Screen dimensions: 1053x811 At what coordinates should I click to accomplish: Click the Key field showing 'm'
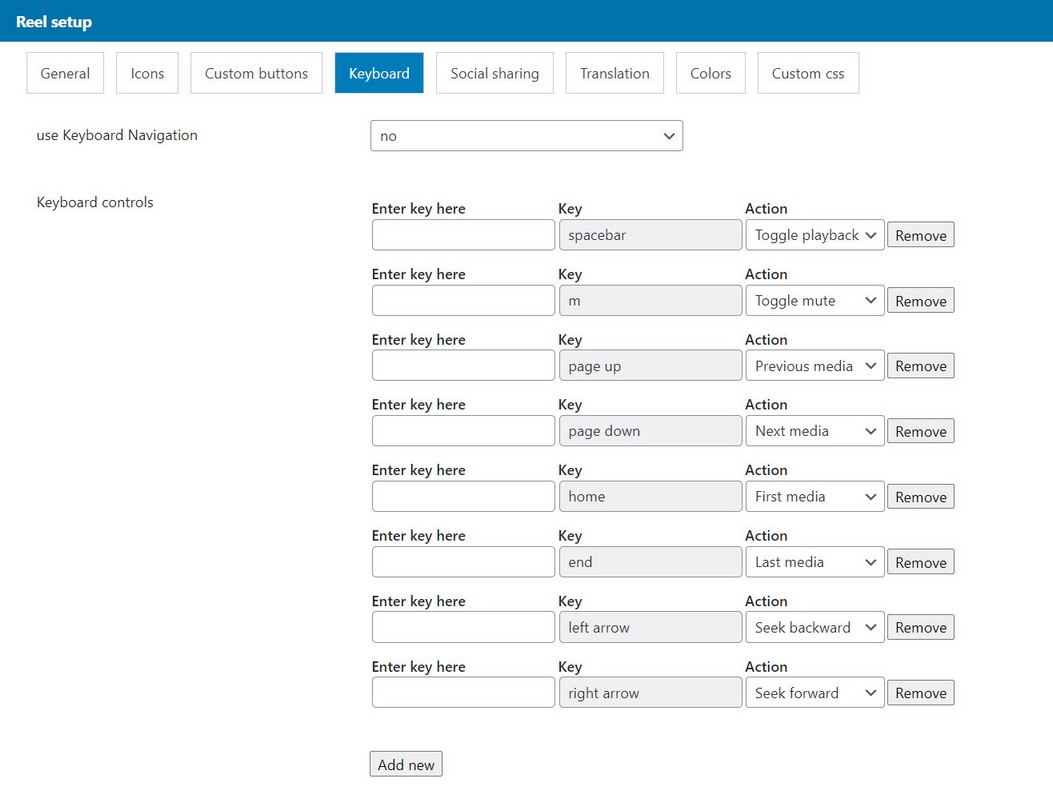tap(650, 301)
